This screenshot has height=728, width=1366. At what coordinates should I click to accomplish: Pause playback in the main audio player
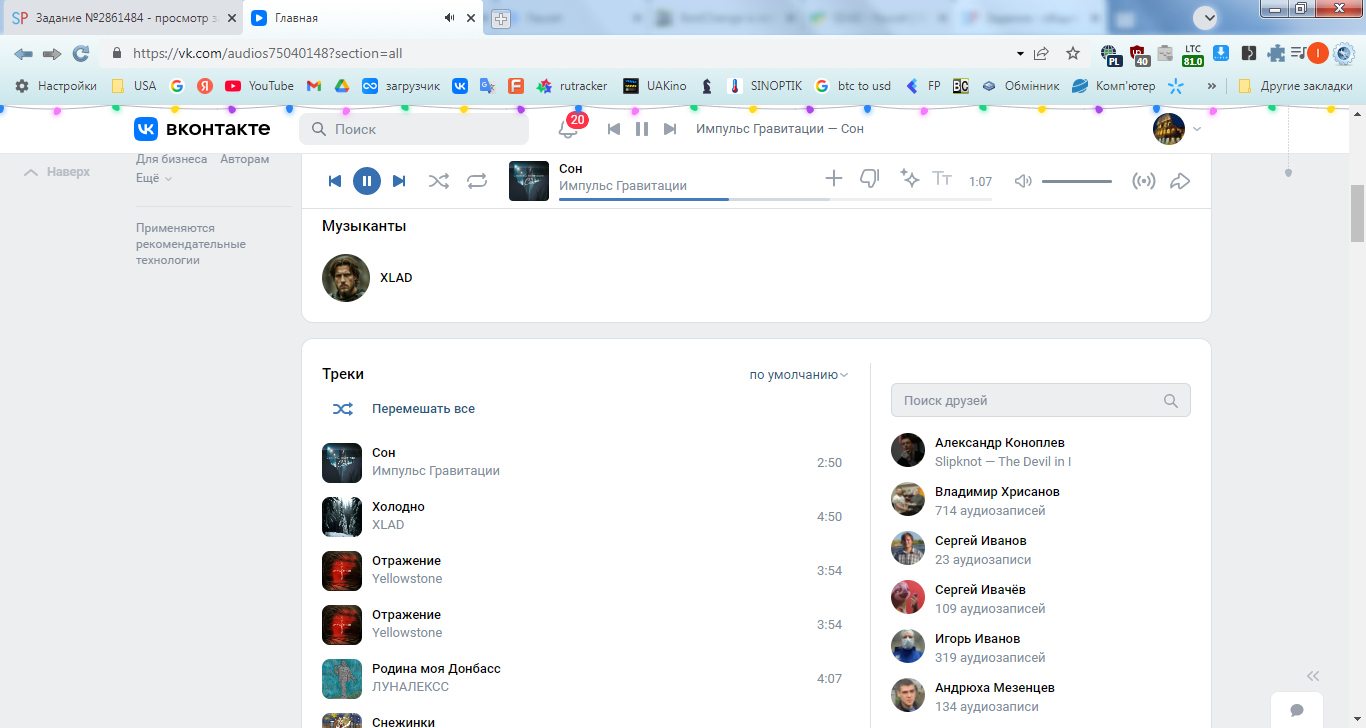[x=367, y=181]
